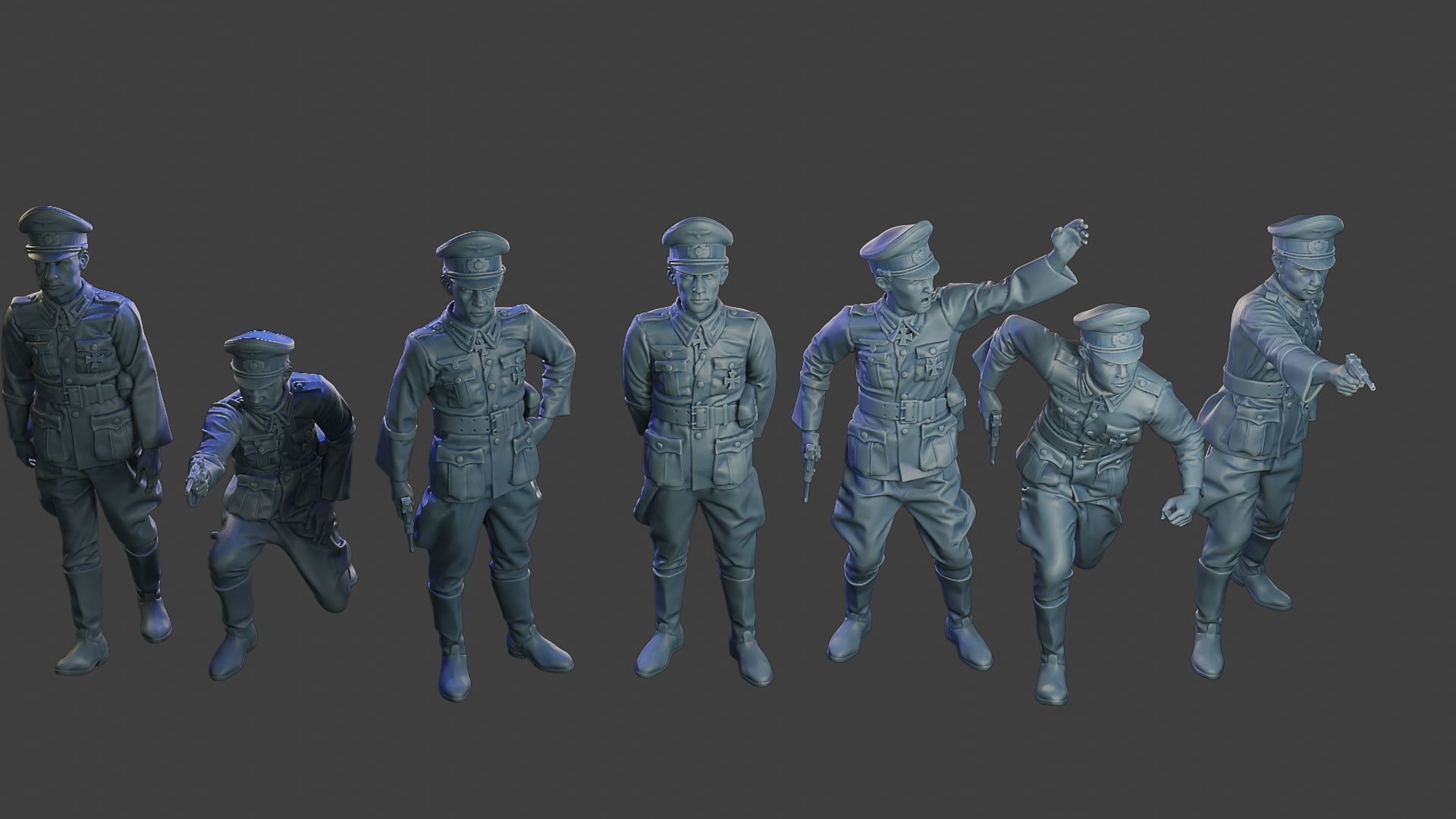The image size is (1456, 819).
Task: Select the officer standing with hands behind back
Action: click(699, 451)
